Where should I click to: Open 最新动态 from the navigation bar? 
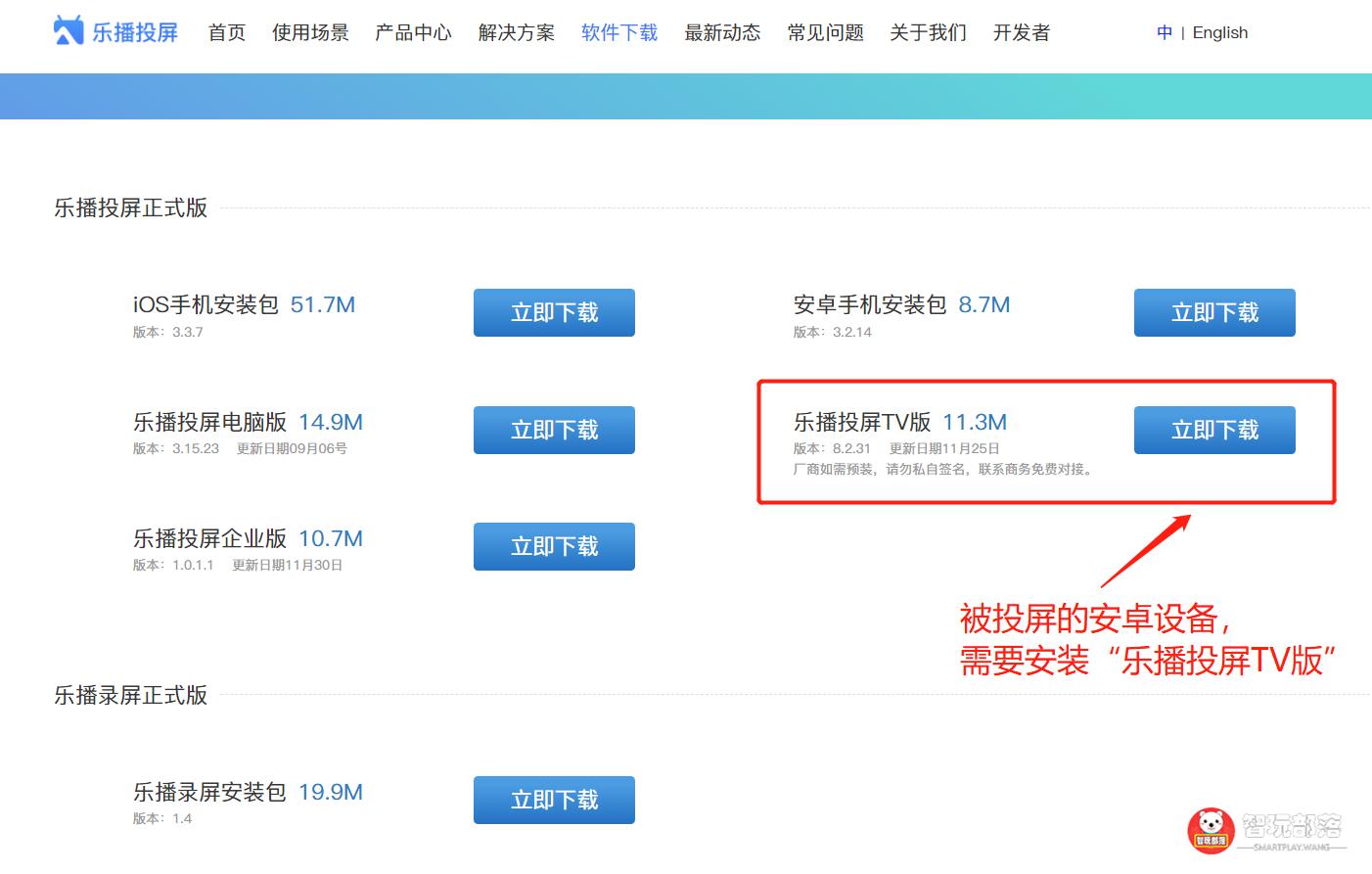click(722, 32)
